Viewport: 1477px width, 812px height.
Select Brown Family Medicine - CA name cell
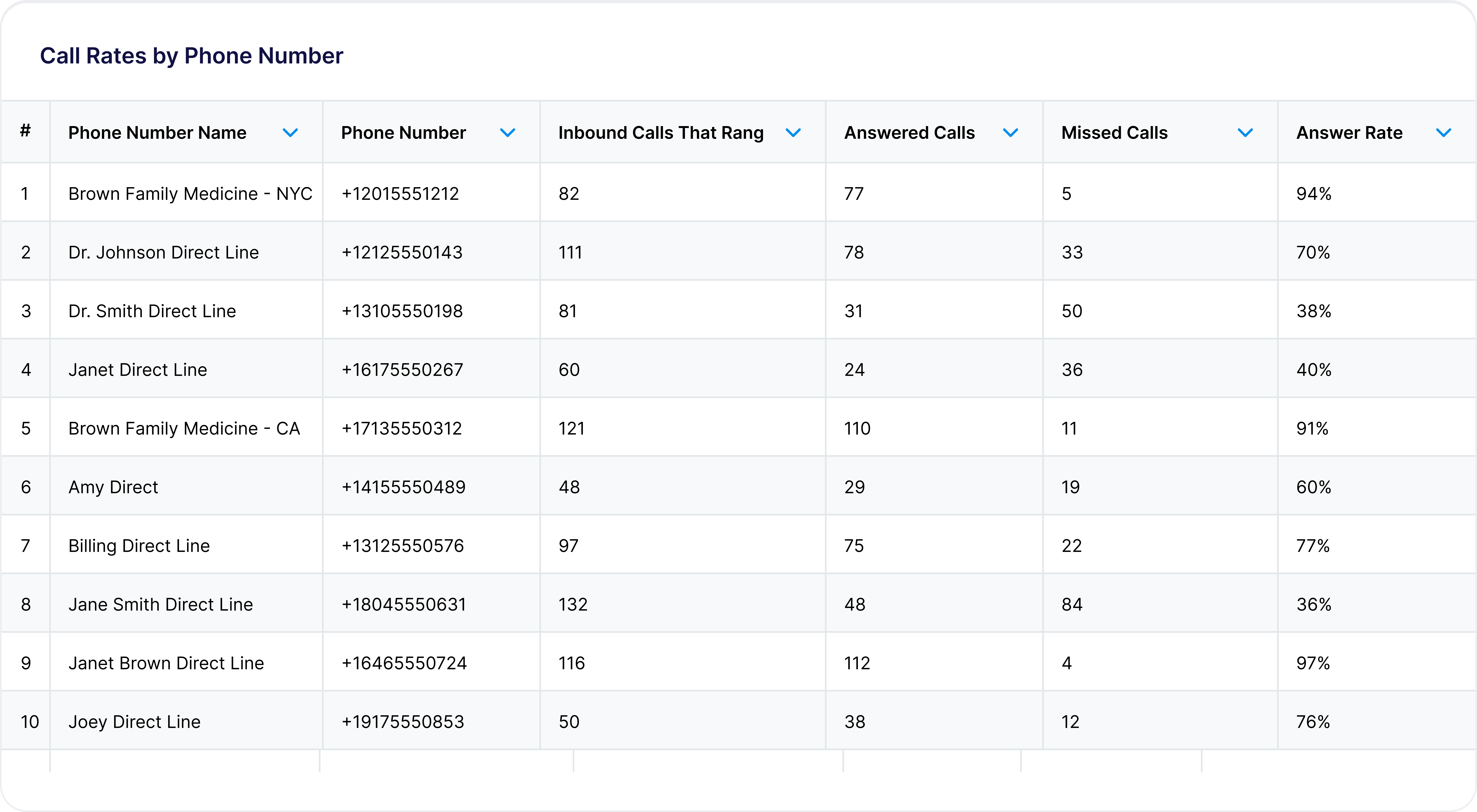point(184,429)
